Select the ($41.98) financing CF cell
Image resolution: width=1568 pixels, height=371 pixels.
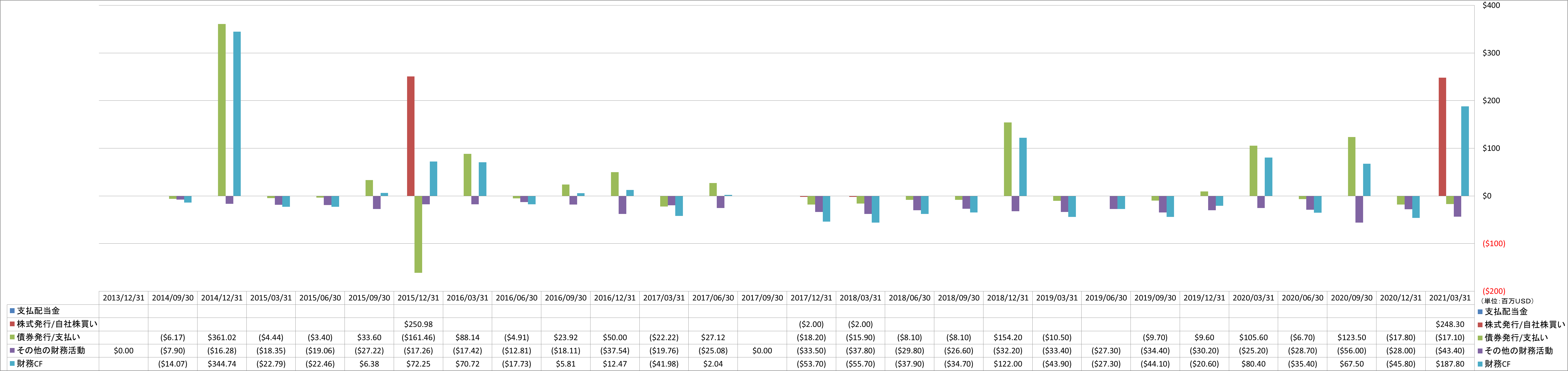[x=664, y=364]
